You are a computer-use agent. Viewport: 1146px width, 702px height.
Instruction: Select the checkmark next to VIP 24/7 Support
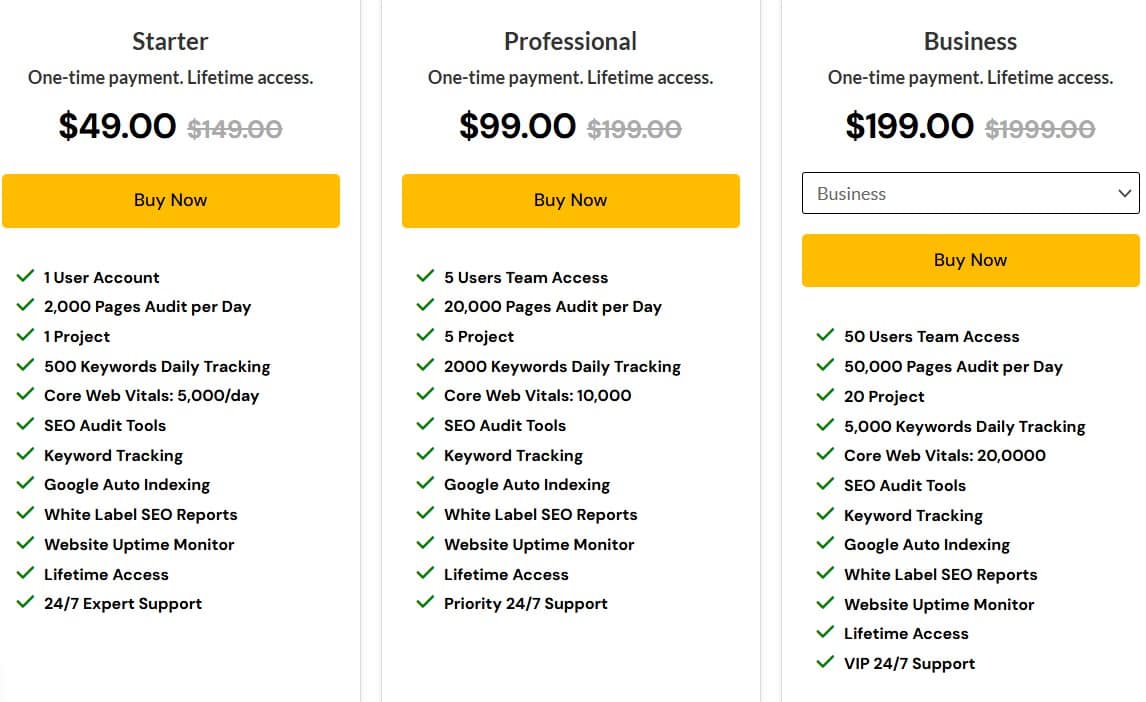pyautogui.click(x=826, y=663)
